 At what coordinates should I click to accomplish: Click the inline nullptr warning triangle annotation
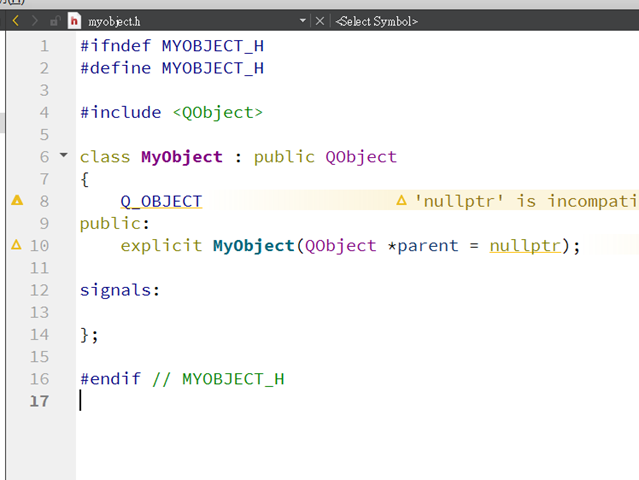click(401, 200)
